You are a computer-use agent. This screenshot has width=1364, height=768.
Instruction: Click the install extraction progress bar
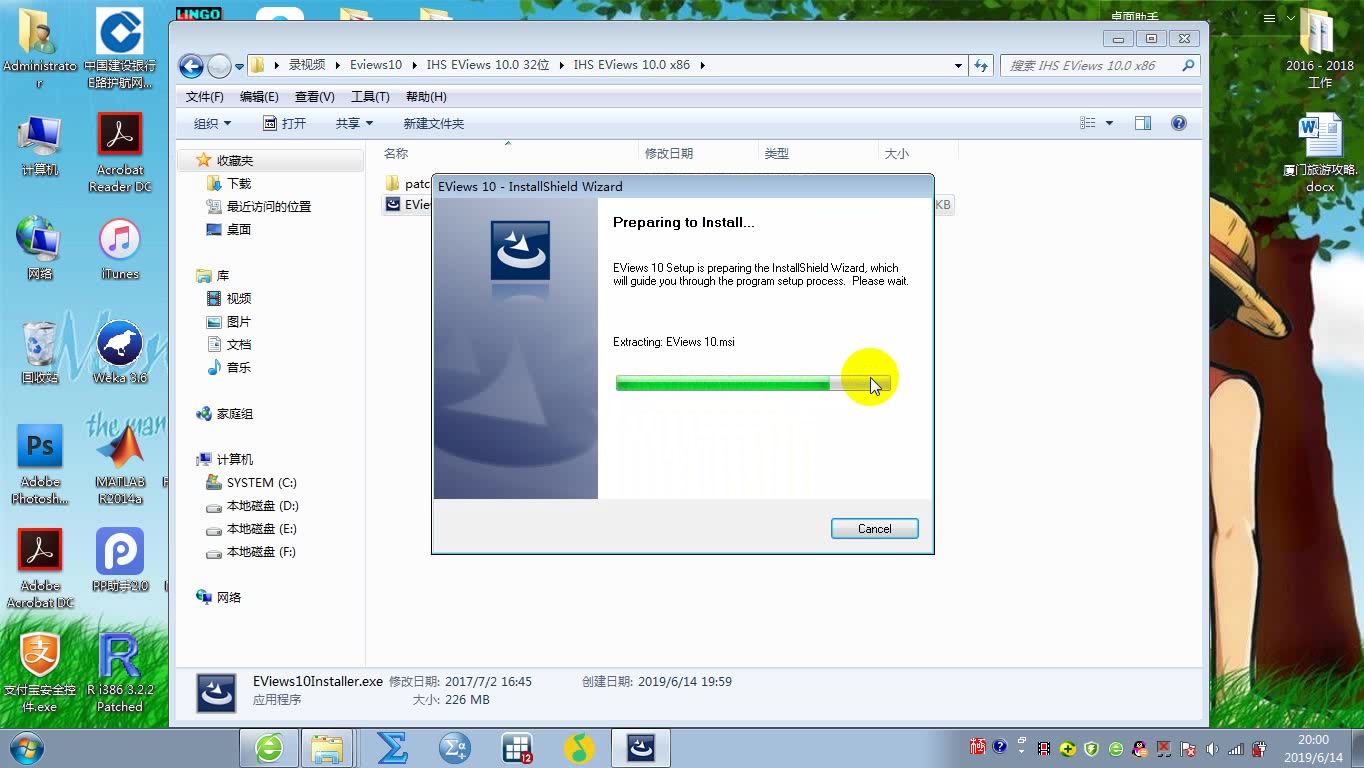(752, 383)
